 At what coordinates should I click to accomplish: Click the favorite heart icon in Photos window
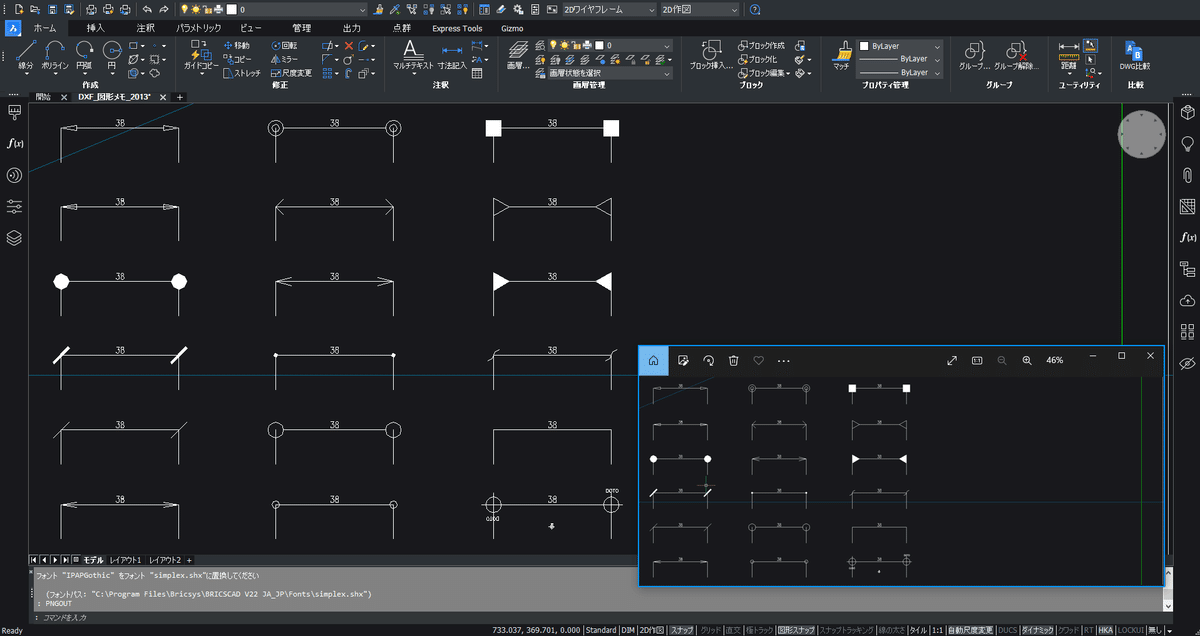758,360
